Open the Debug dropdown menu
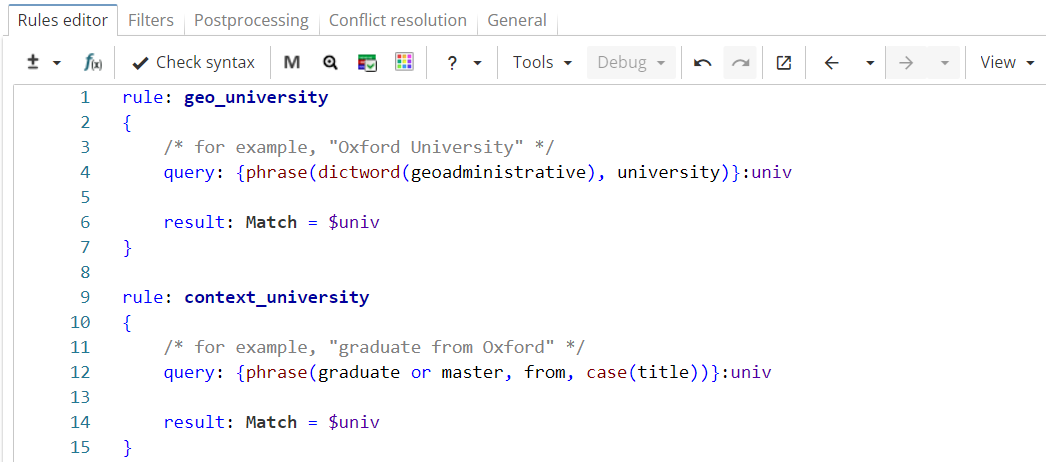The width and height of the screenshot is (1046, 462). click(631, 63)
